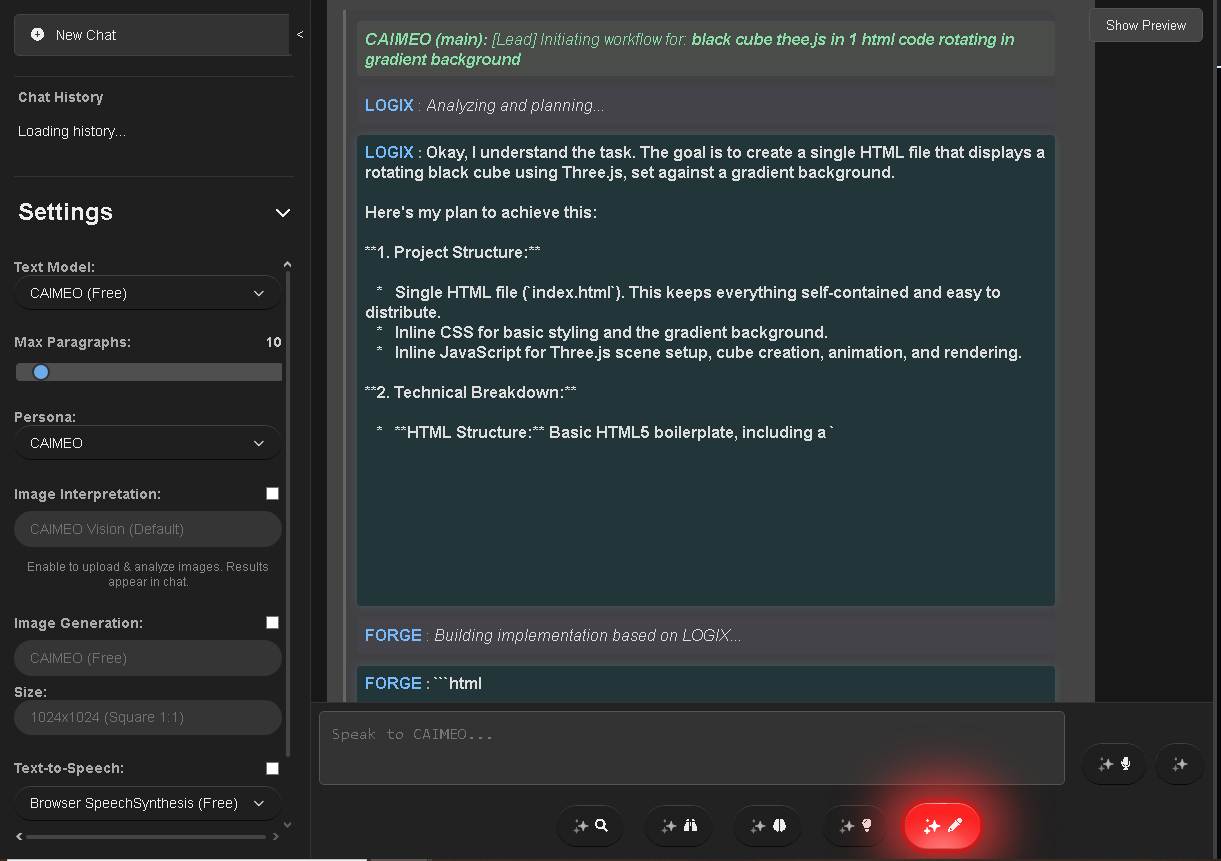Click the horizontal scroll left arrow
The height and width of the screenshot is (861, 1221).
coord(20,836)
